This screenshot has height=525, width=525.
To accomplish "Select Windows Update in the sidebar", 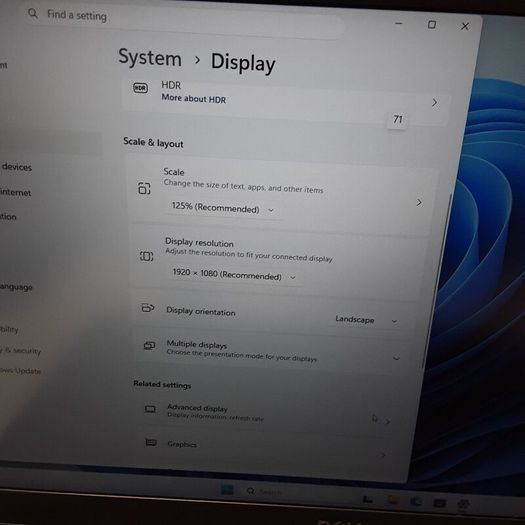I will pos(21,370).
